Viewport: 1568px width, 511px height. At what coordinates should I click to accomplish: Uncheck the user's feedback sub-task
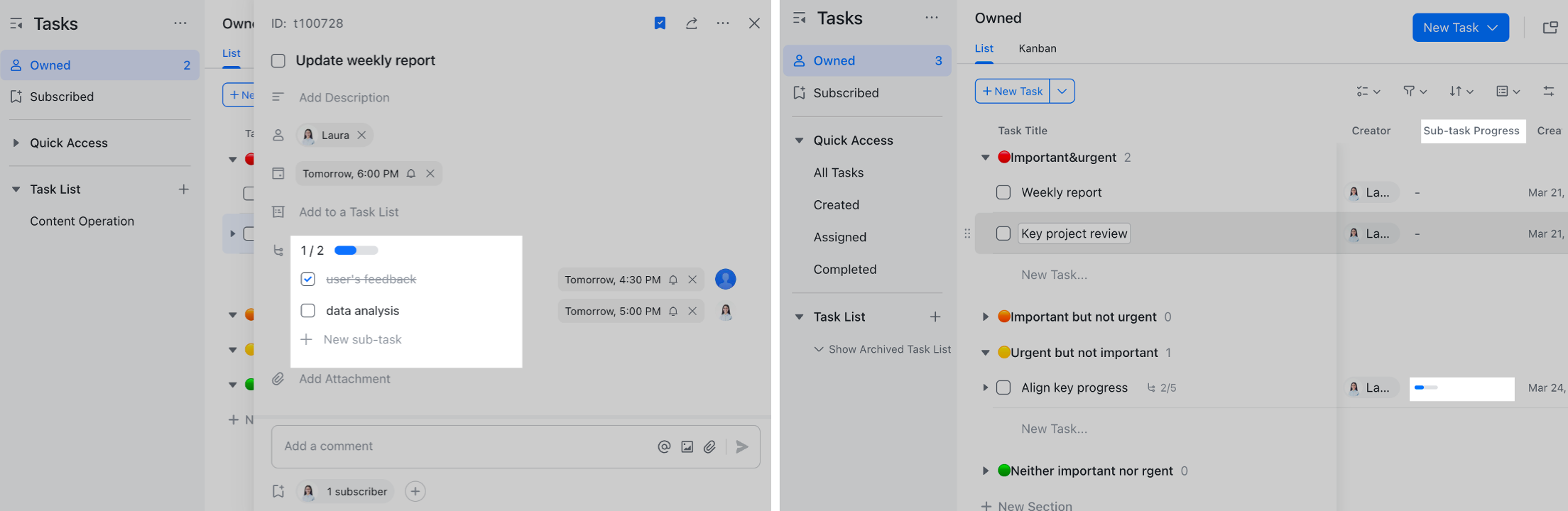pyautogui.click(x=308, y=279)
